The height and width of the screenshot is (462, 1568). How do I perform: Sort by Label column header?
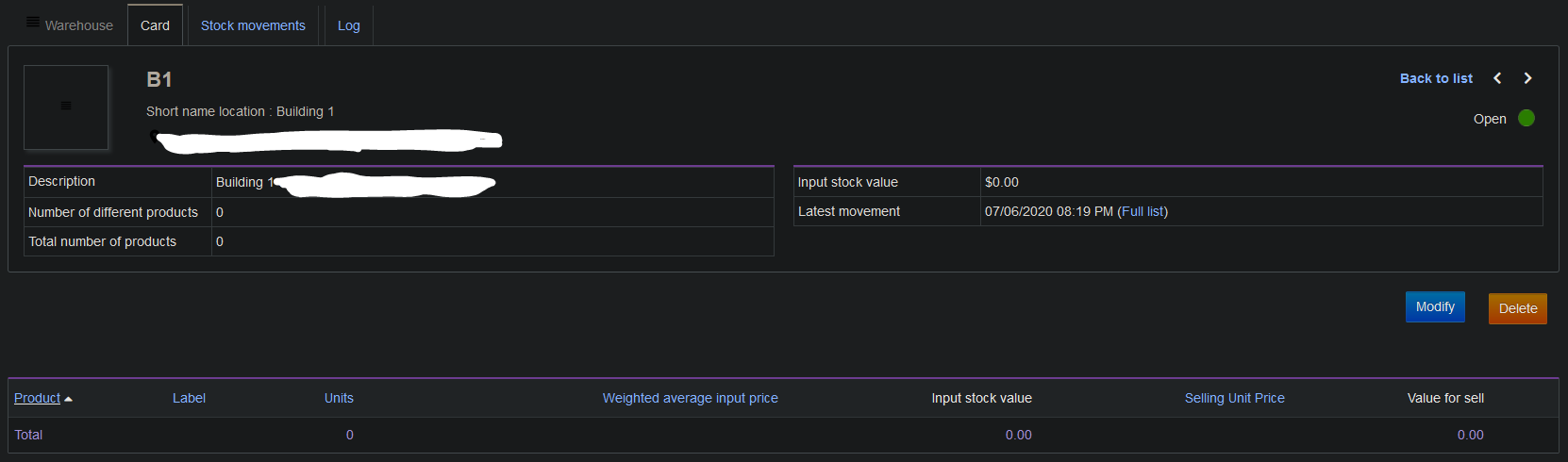(189, 398)
